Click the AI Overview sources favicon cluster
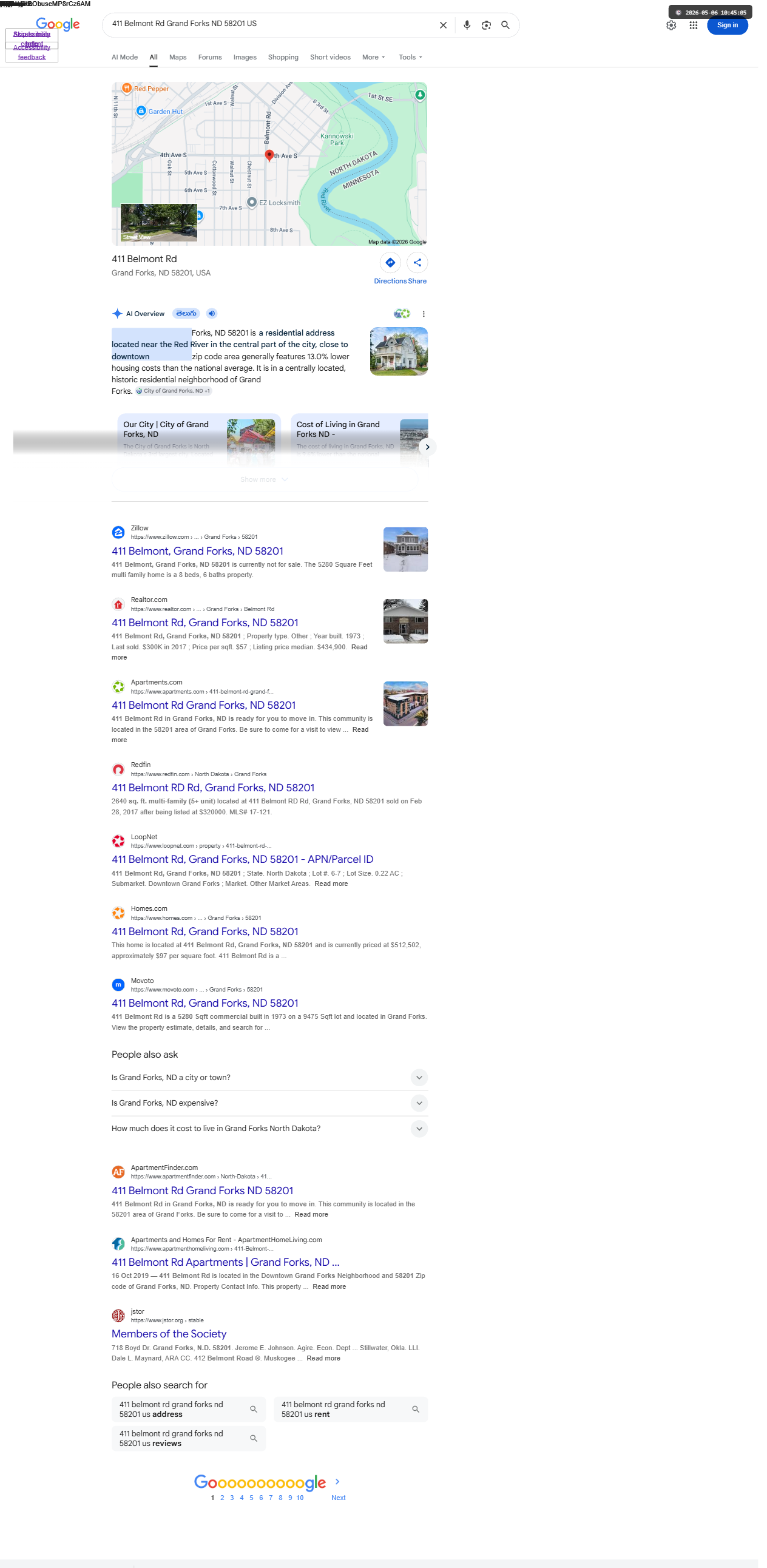767x1568 pixels. [402, 314]
